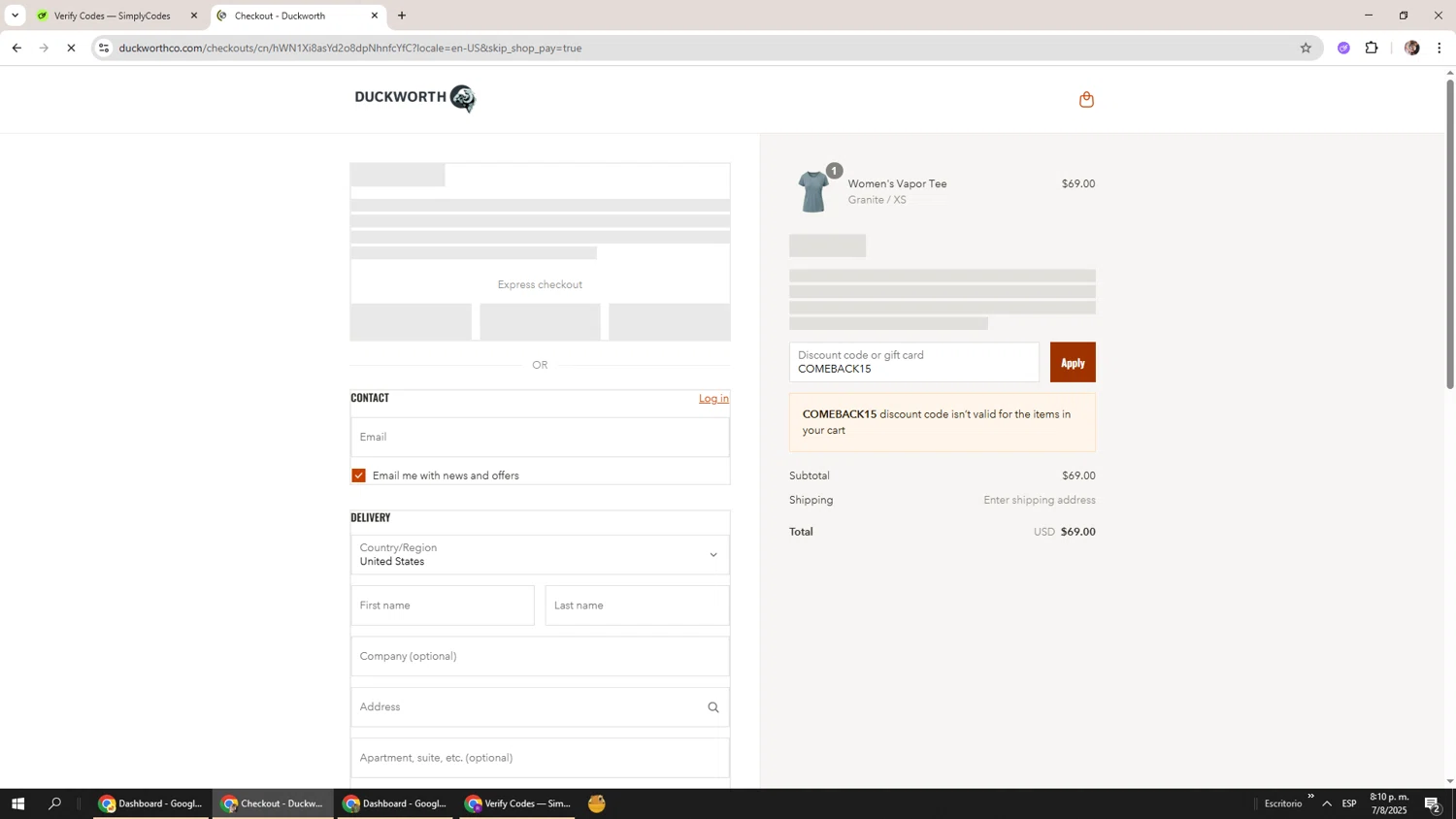The width and height of the screenshot is (1456, 819).
Task: Focus the Apartment, suite field
Action: (x=540, y=758)
